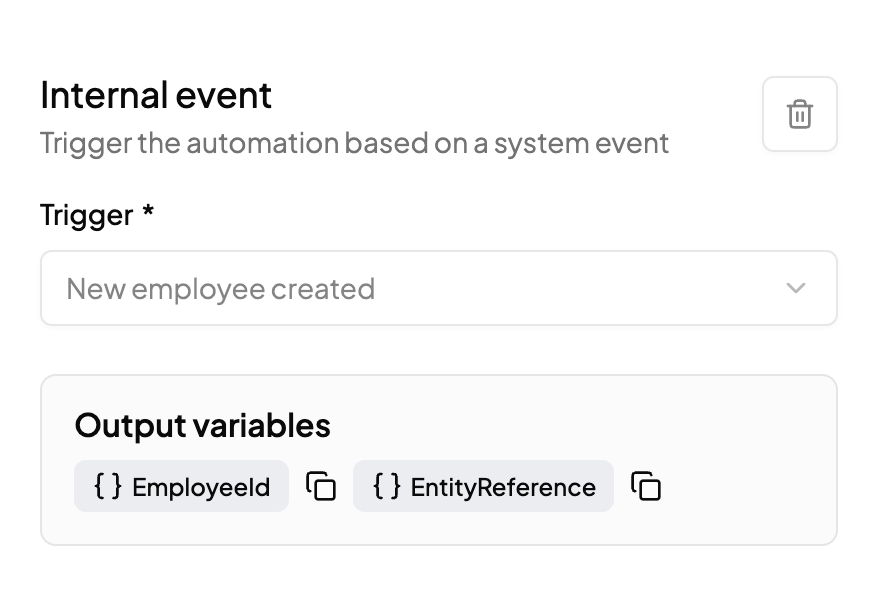This screenshot has height=604, width=874.
Task: Select the EmployeeId output variable chip
Action: (181, 487)
